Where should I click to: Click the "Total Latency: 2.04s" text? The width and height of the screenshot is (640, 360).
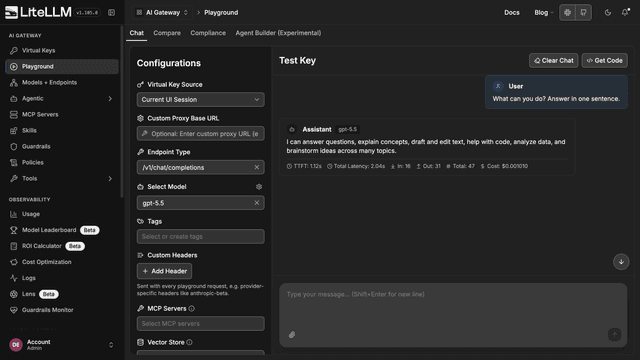click(359, 166)
